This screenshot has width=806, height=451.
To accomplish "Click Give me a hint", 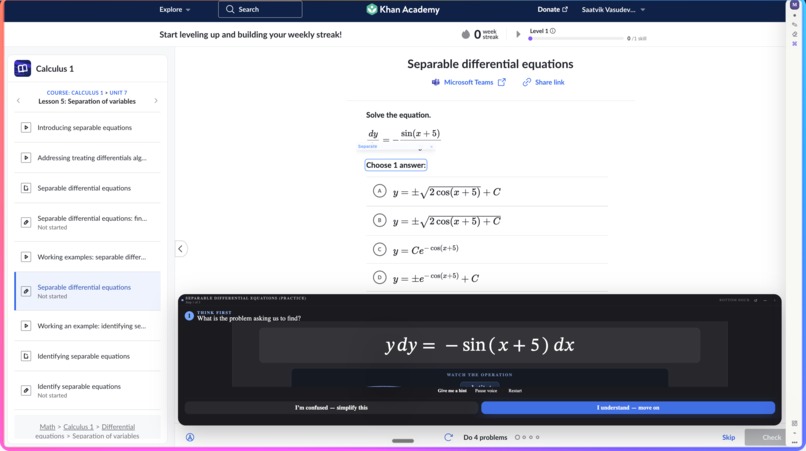I will 452,391.
